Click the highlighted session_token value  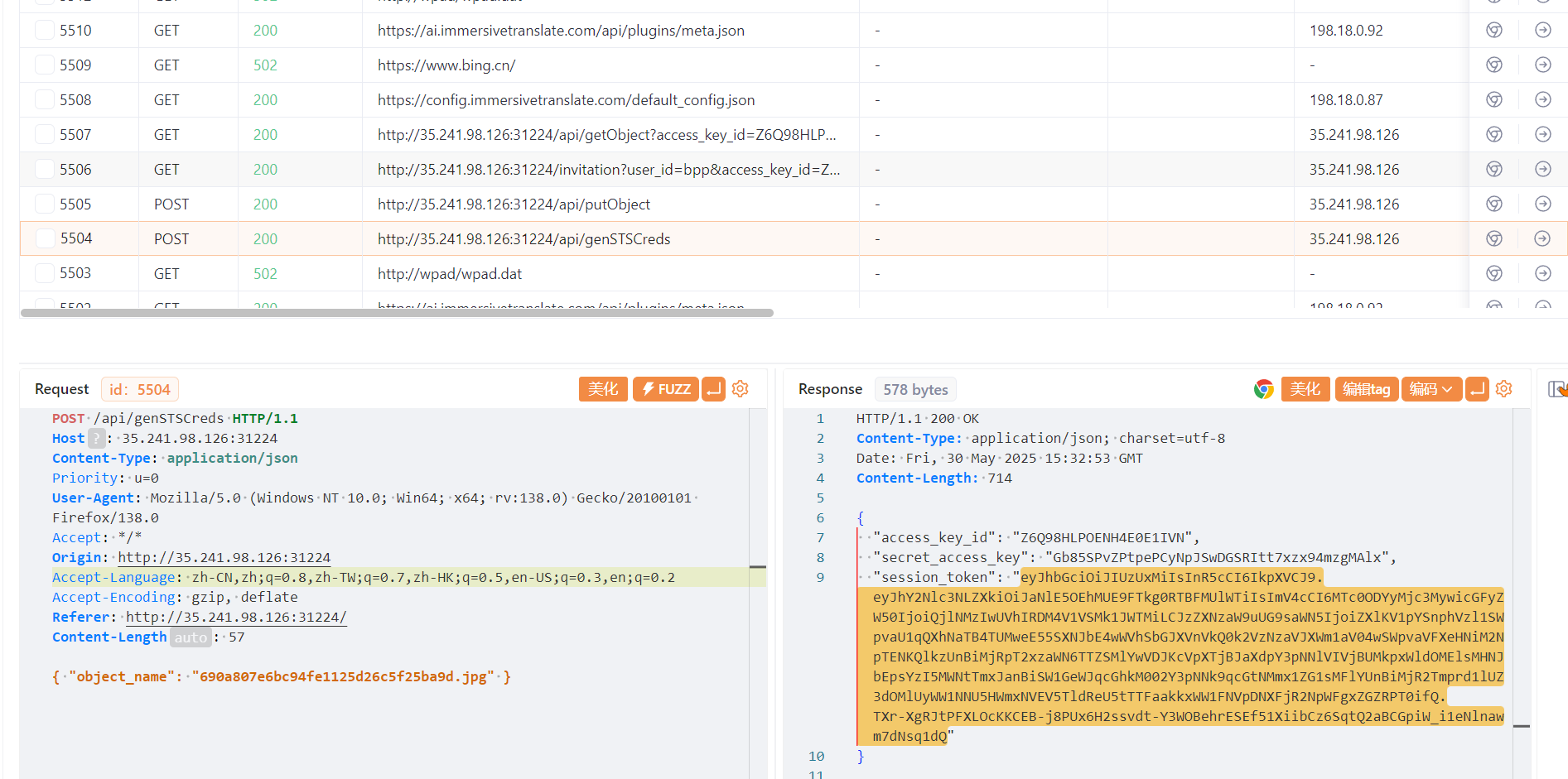(1188, 657)
